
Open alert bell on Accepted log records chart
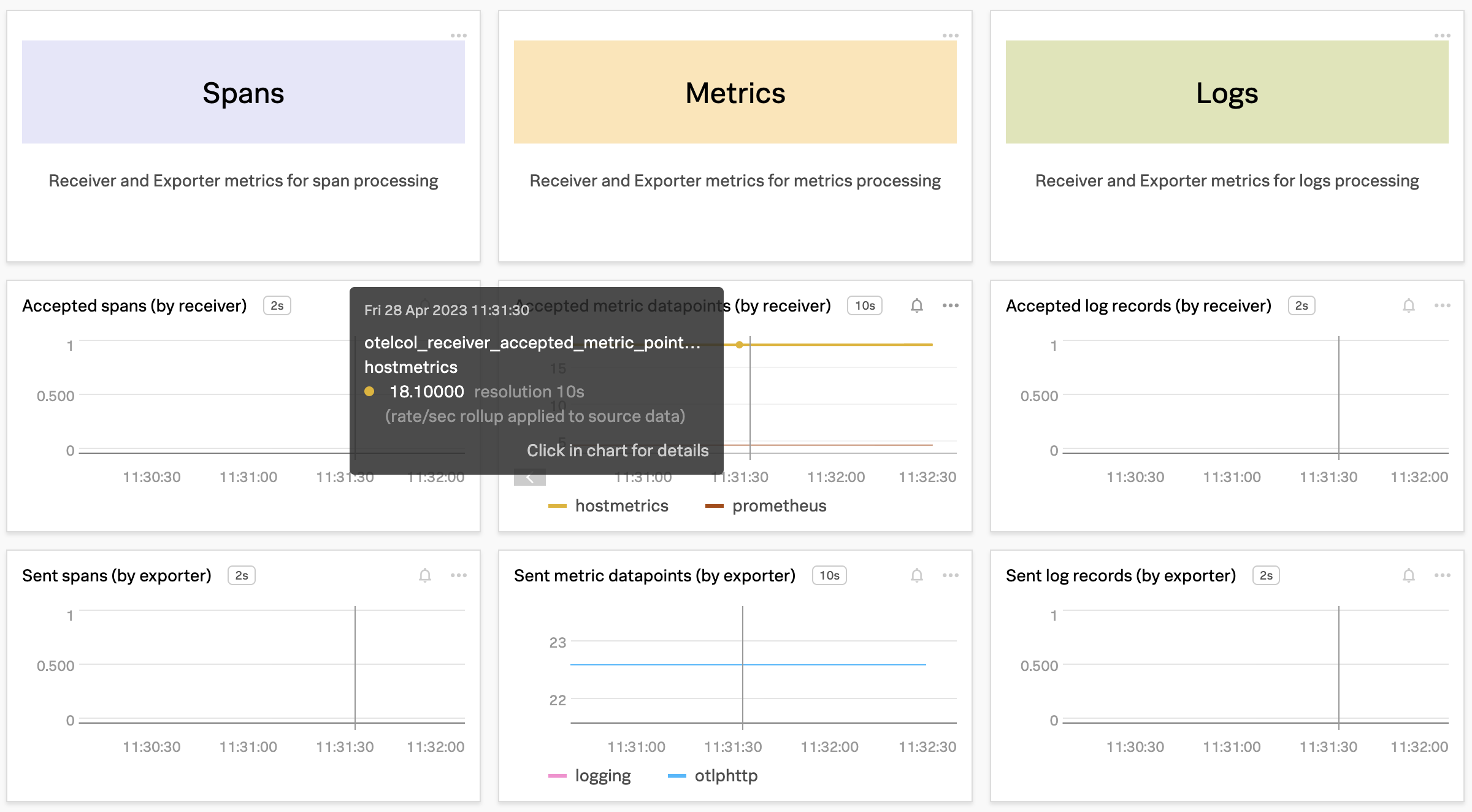[1408, 305]
